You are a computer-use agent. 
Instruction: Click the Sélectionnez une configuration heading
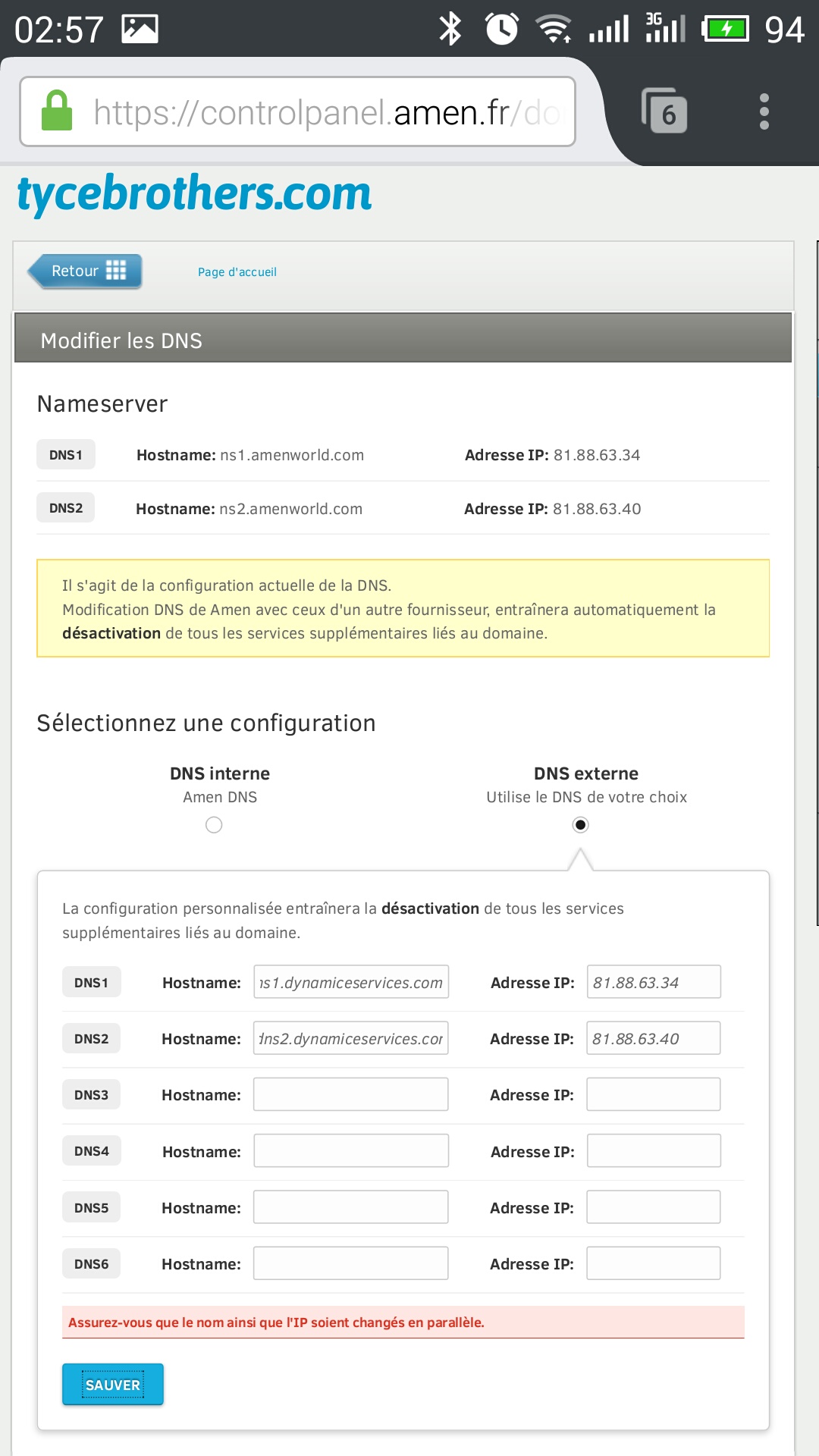coord(206,723)
